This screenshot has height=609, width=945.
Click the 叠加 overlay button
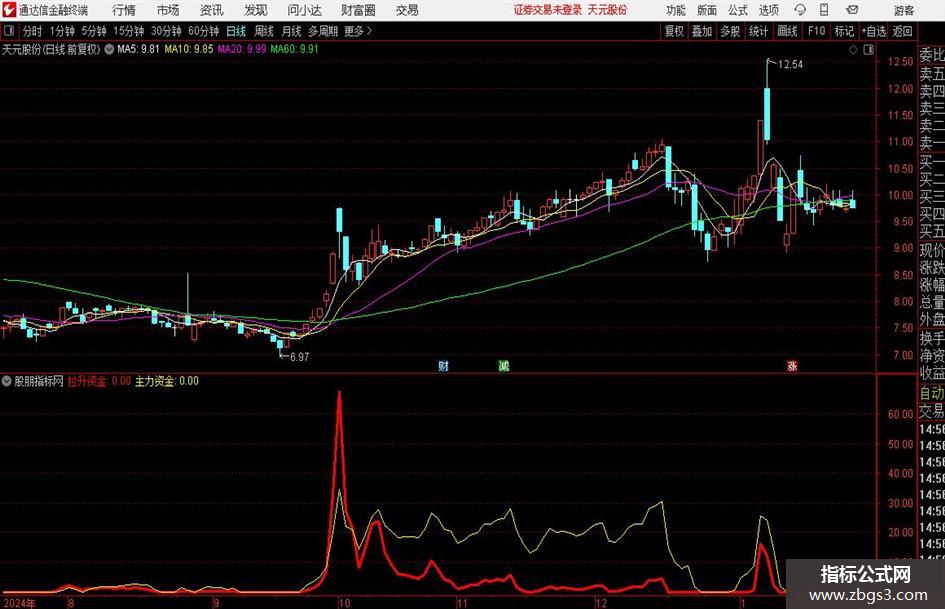[x=702, y=31]
